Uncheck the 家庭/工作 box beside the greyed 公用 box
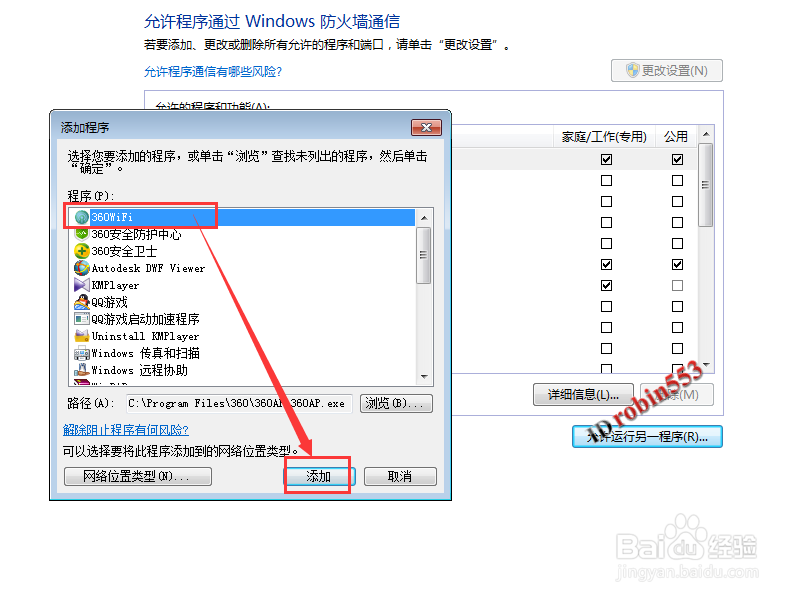Viewport: 803px width, 600px height. coord(606,286)
